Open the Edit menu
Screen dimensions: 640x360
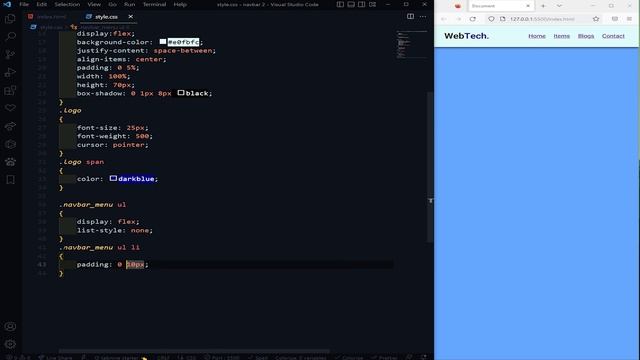(42, 4)
